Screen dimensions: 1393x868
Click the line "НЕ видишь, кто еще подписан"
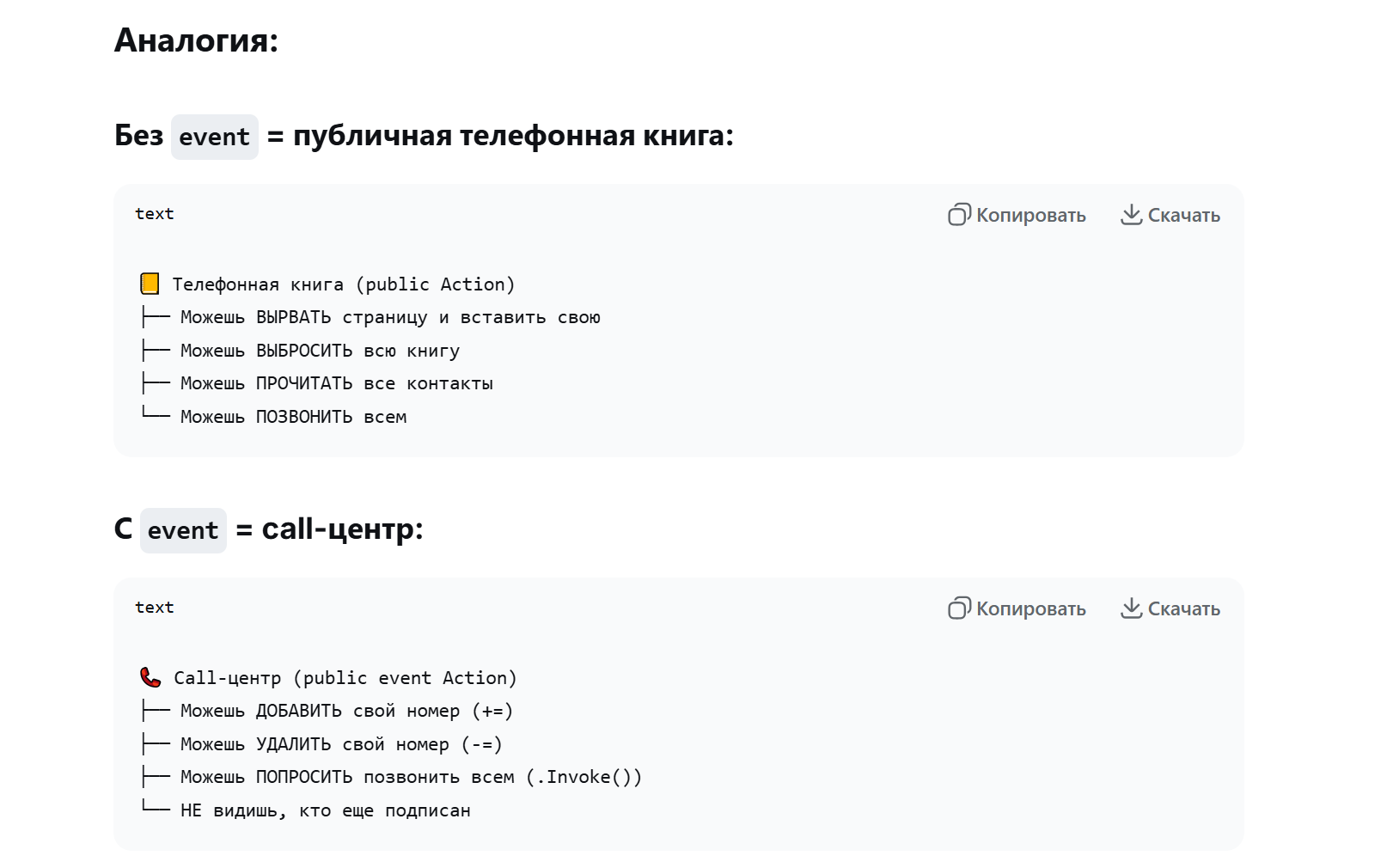click(325, 810)
